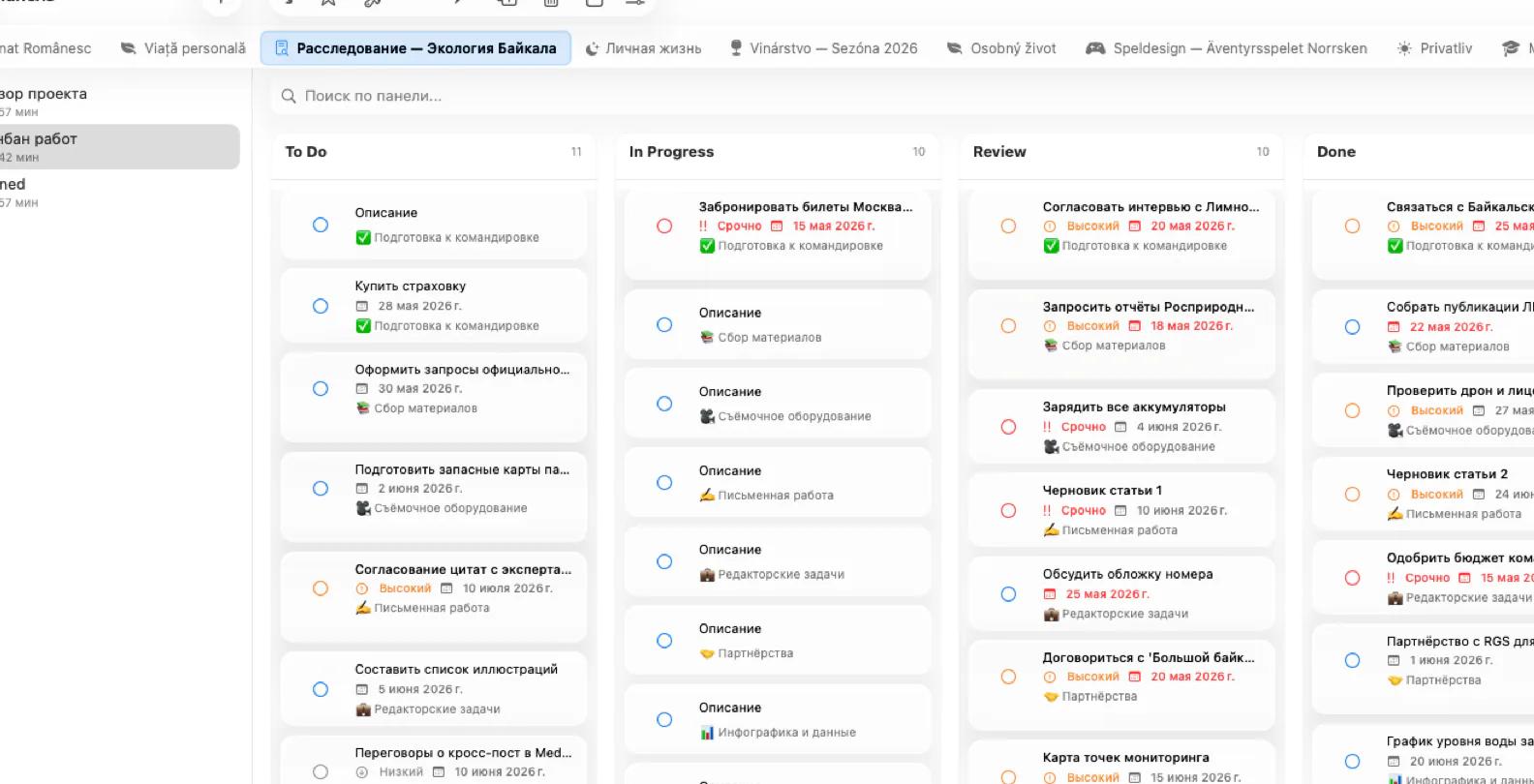Toggle circle for Запросить отчёты Росприродн
Screen dimensions: 1534x784
[x=1008, y=326]
